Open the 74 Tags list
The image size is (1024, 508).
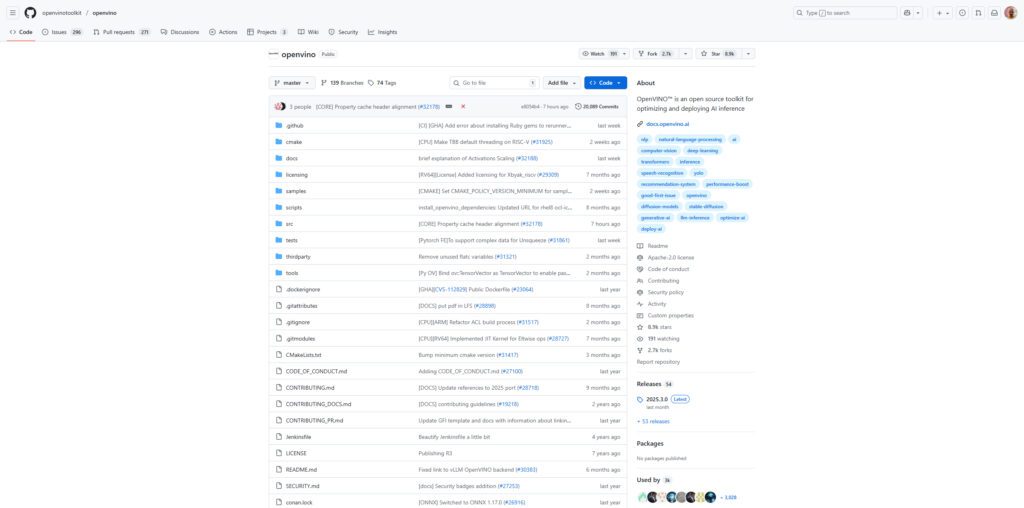click(x=382, y=83)
